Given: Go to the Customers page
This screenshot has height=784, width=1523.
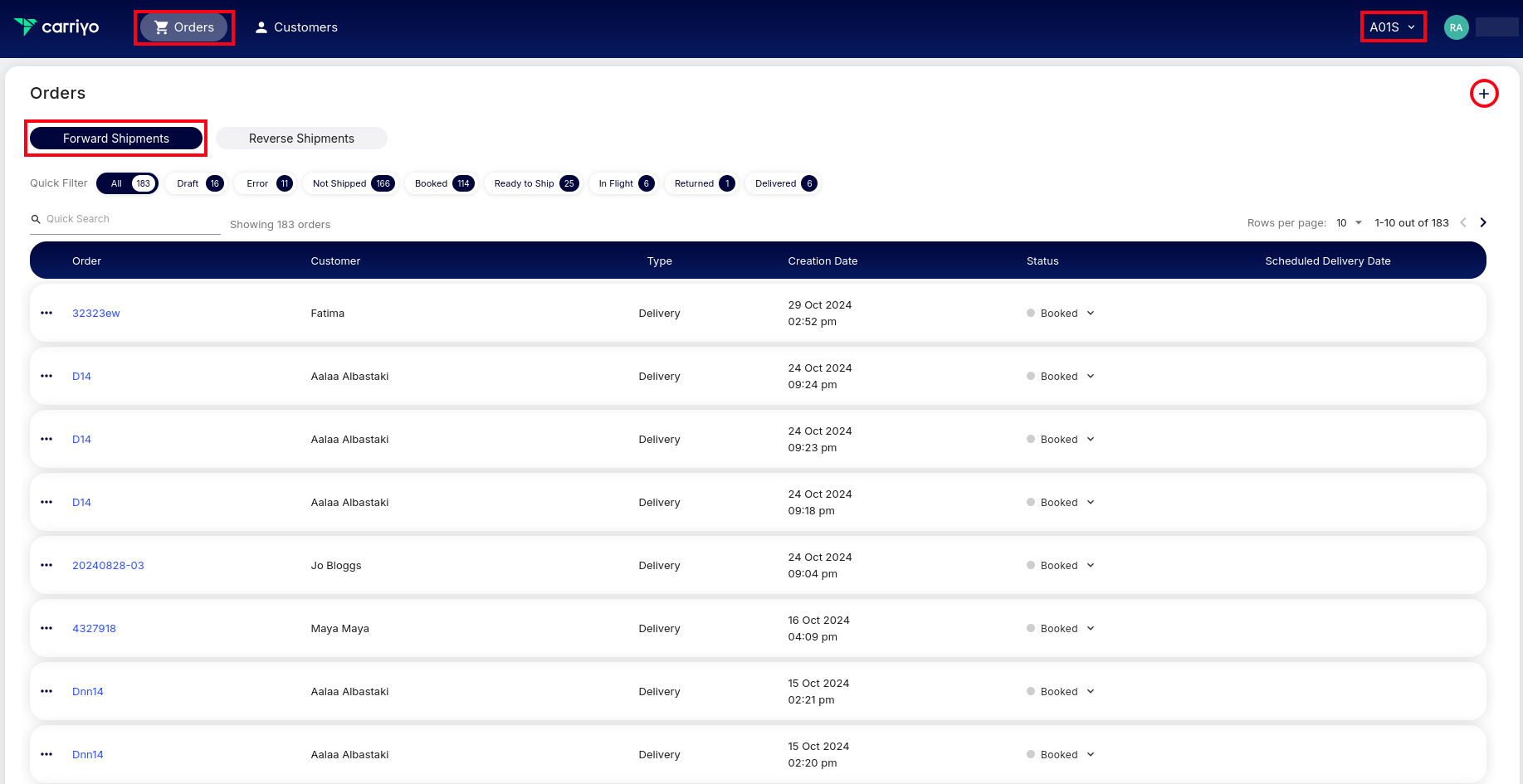Looking at the screenshot, I should [296, 27].
